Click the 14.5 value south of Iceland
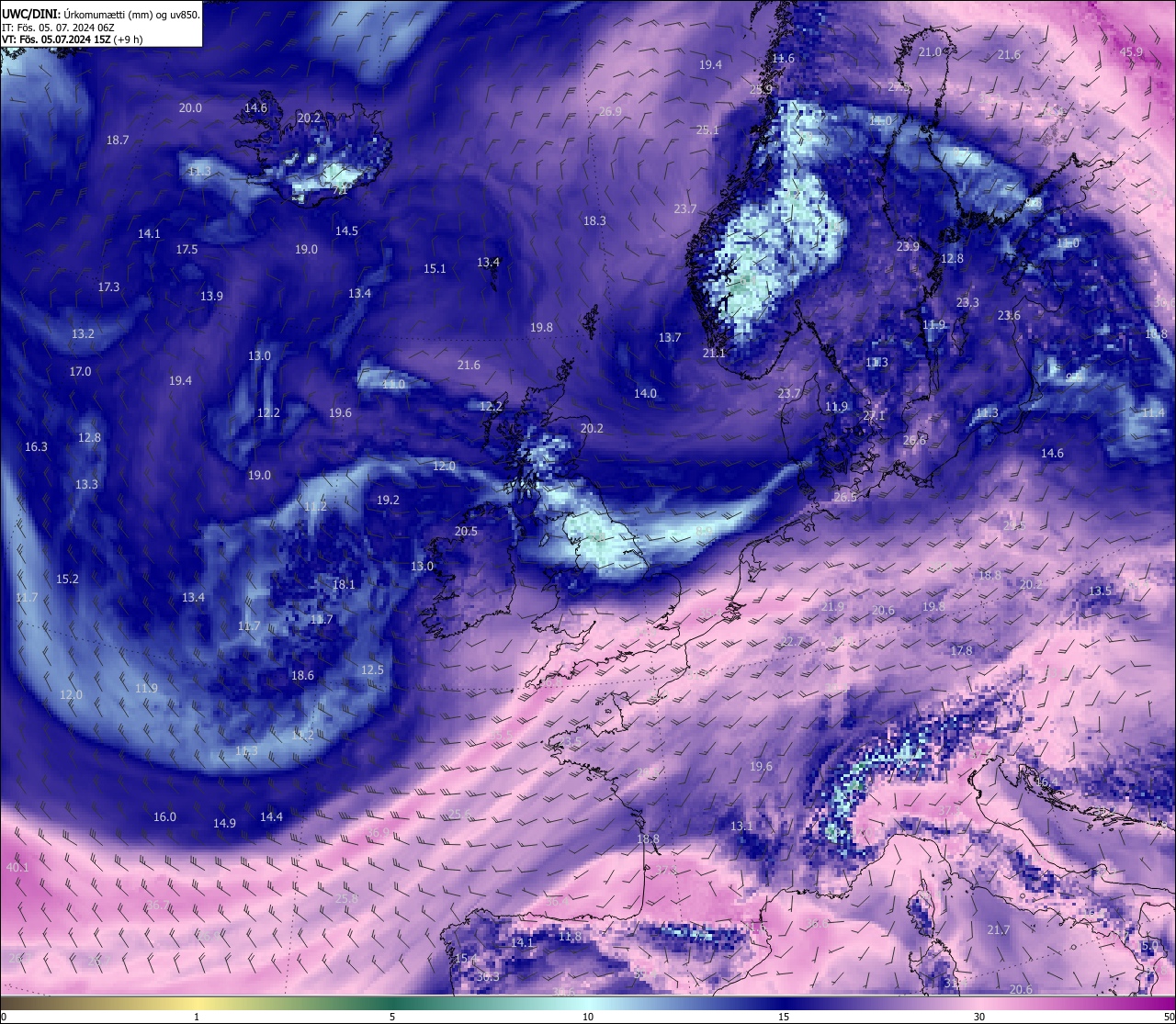Viewport: 1176px width, 1024px height. tap(346, 231)
